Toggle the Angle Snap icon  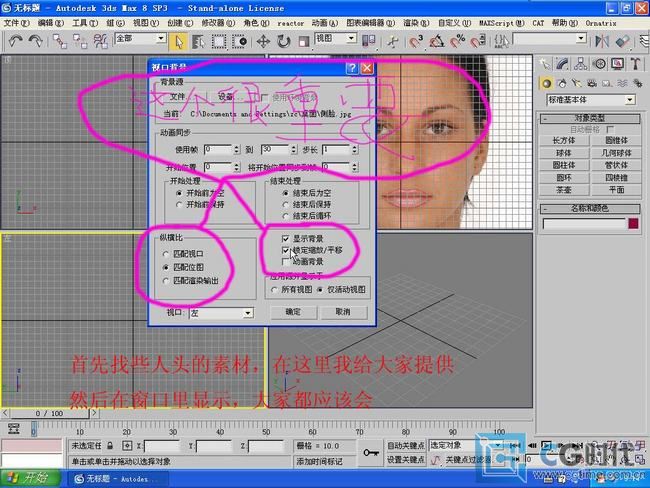[x=437, y=41]
